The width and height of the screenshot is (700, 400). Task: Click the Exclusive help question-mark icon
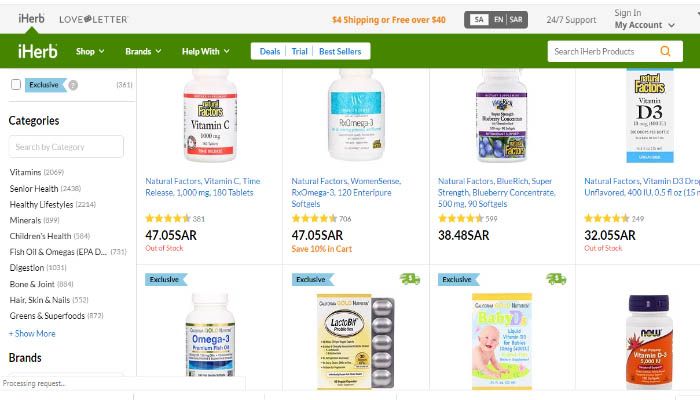tap(73, 85)
